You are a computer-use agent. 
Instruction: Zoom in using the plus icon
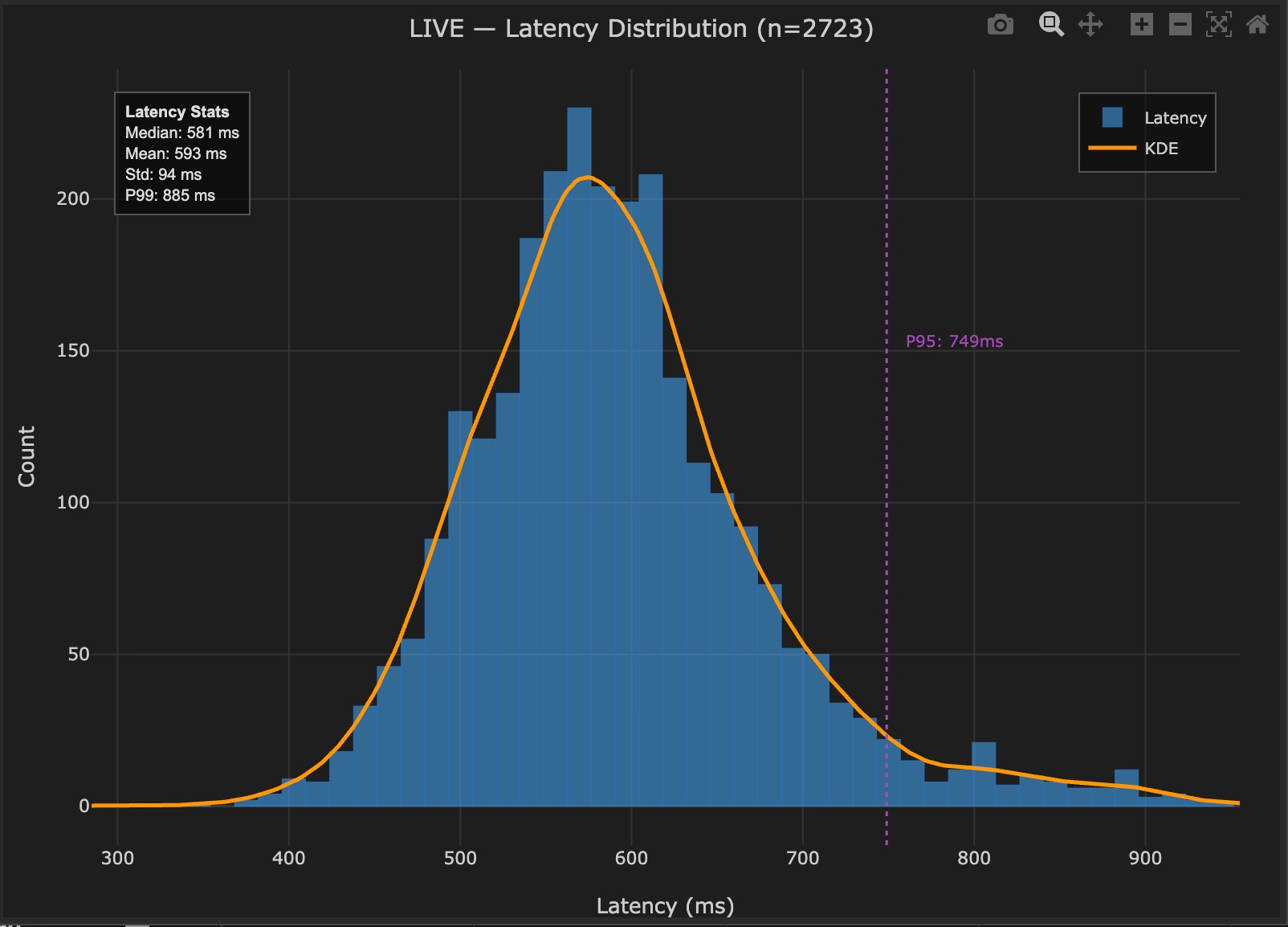1140,25
